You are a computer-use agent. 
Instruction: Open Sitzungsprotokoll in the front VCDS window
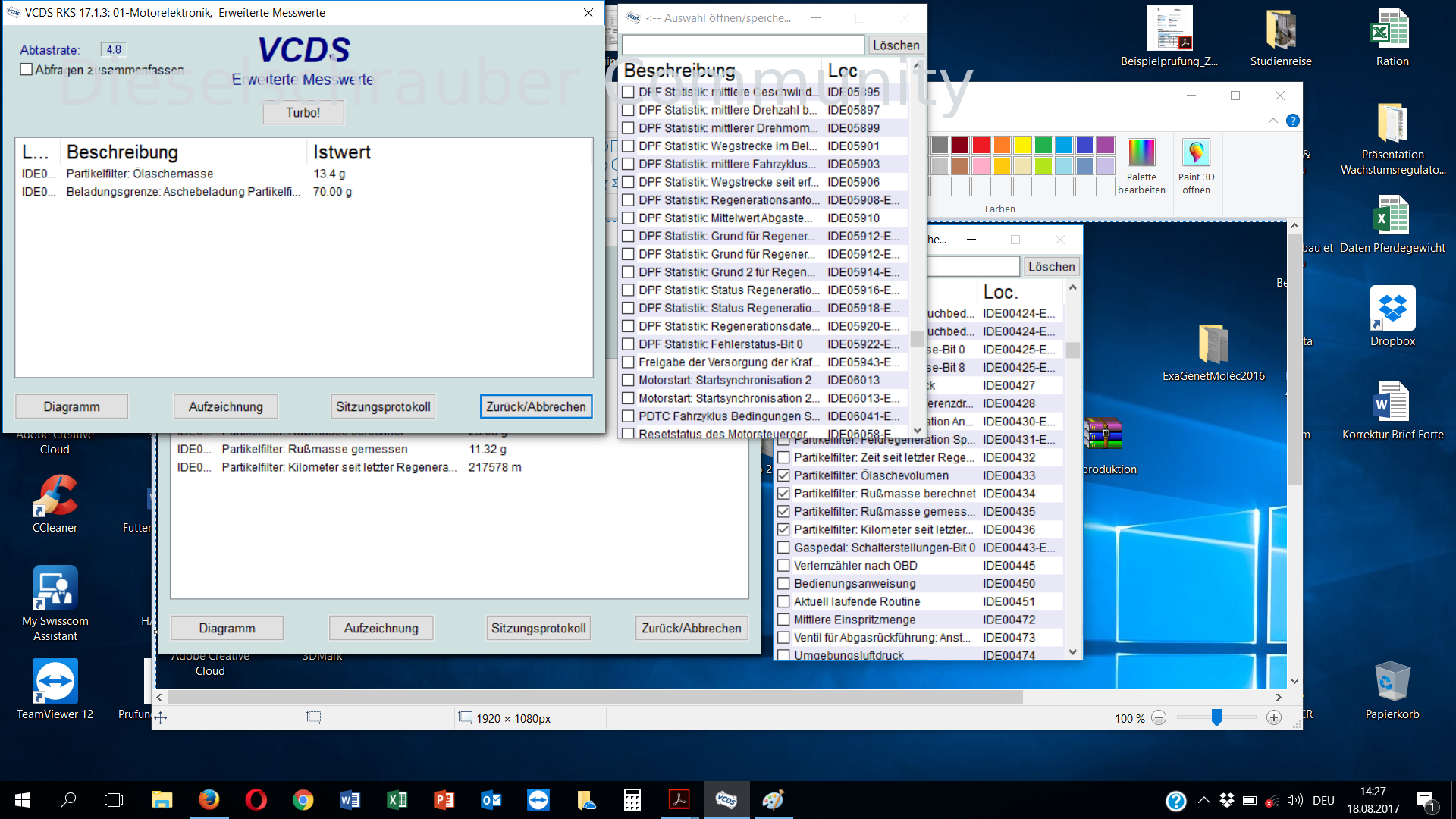coord(383,406)
